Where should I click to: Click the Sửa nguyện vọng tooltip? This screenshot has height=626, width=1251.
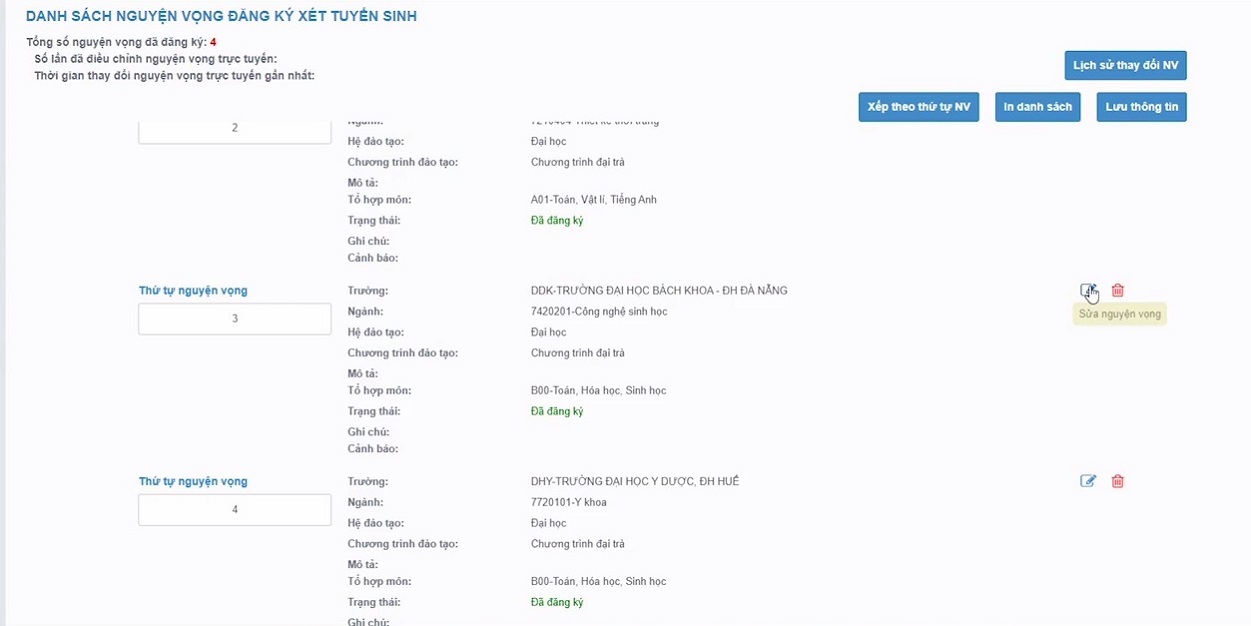point(1119,314)
